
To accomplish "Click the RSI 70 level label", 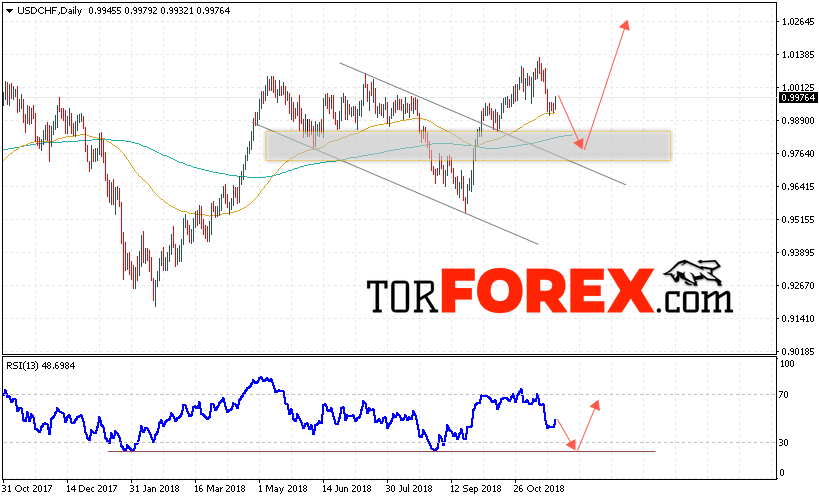I will point(783,395).
